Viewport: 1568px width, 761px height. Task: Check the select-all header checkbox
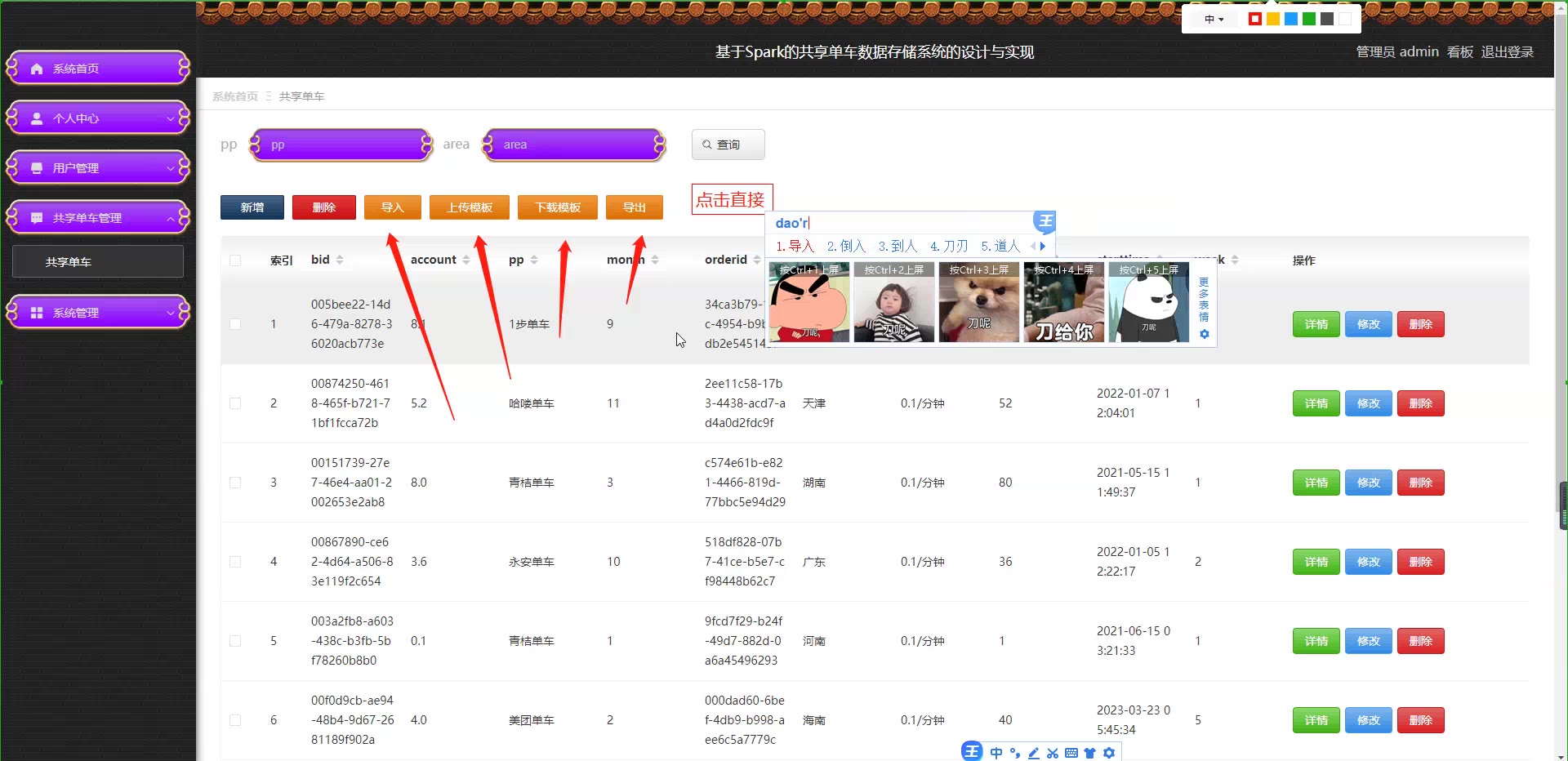[235, 260]
